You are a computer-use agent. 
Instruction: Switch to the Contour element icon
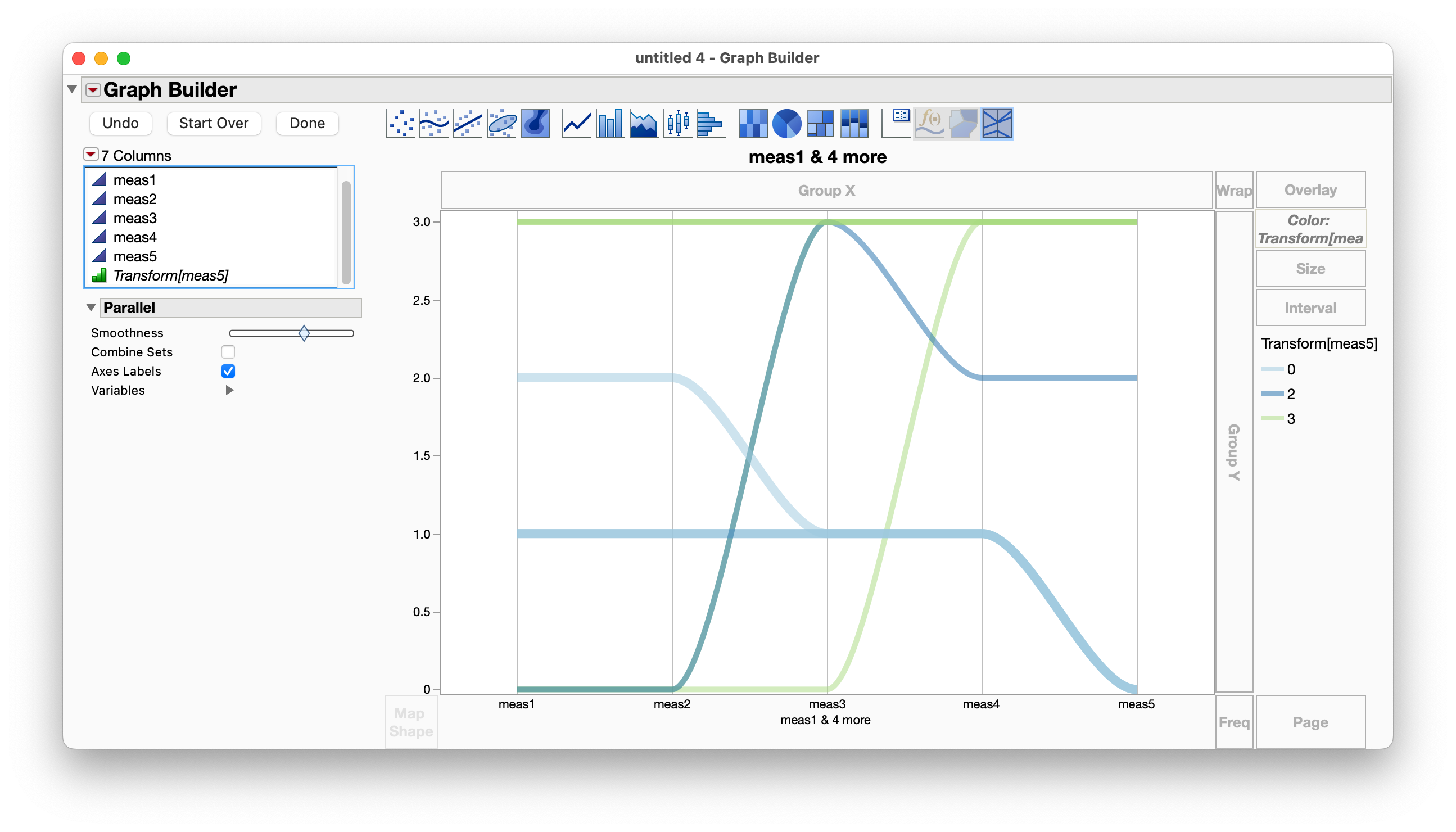point(535,124)
